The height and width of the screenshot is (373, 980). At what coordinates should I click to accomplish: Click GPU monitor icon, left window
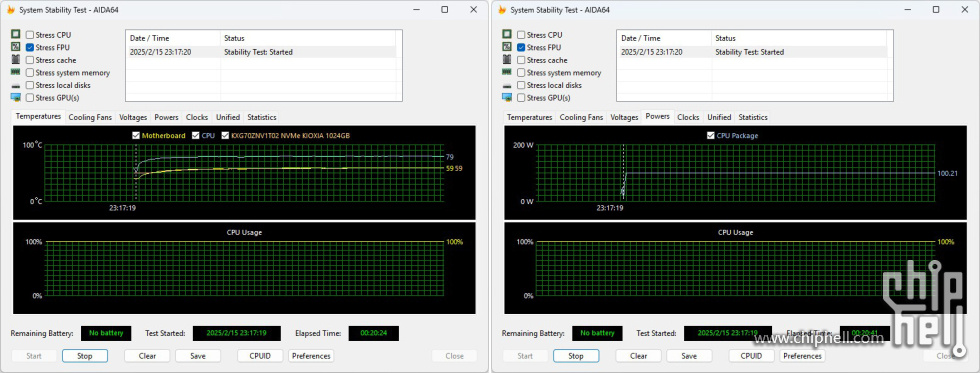coord(16,97)
